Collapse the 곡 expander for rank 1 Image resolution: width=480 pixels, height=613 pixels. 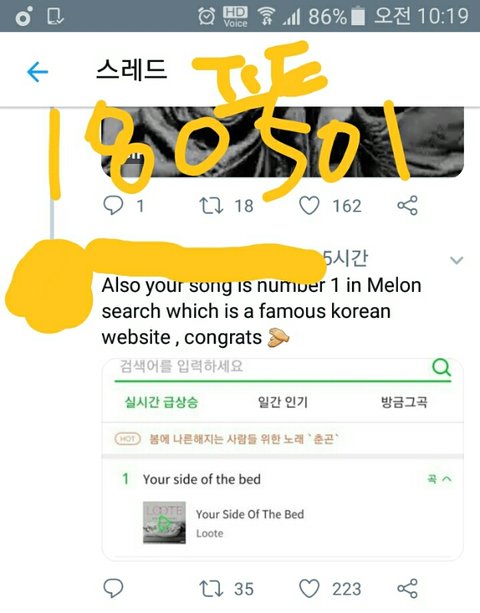click(439, 479)
